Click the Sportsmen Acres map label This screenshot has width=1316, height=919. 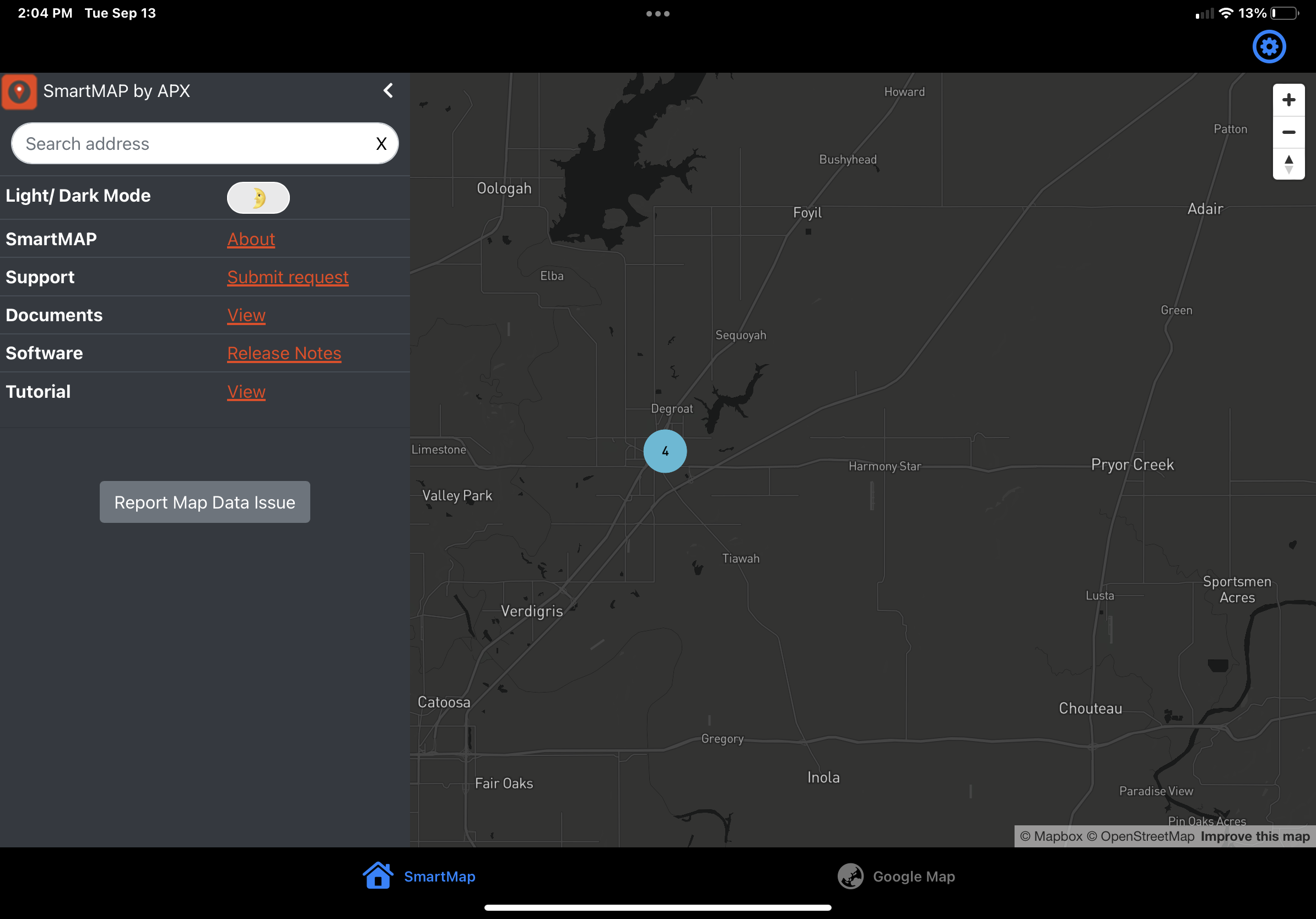pos(1237,590)
